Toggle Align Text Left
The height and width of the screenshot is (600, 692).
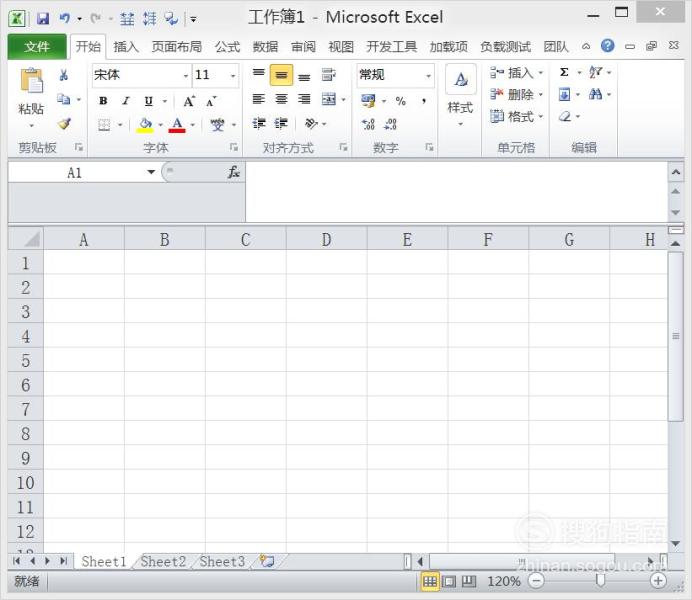259,99
